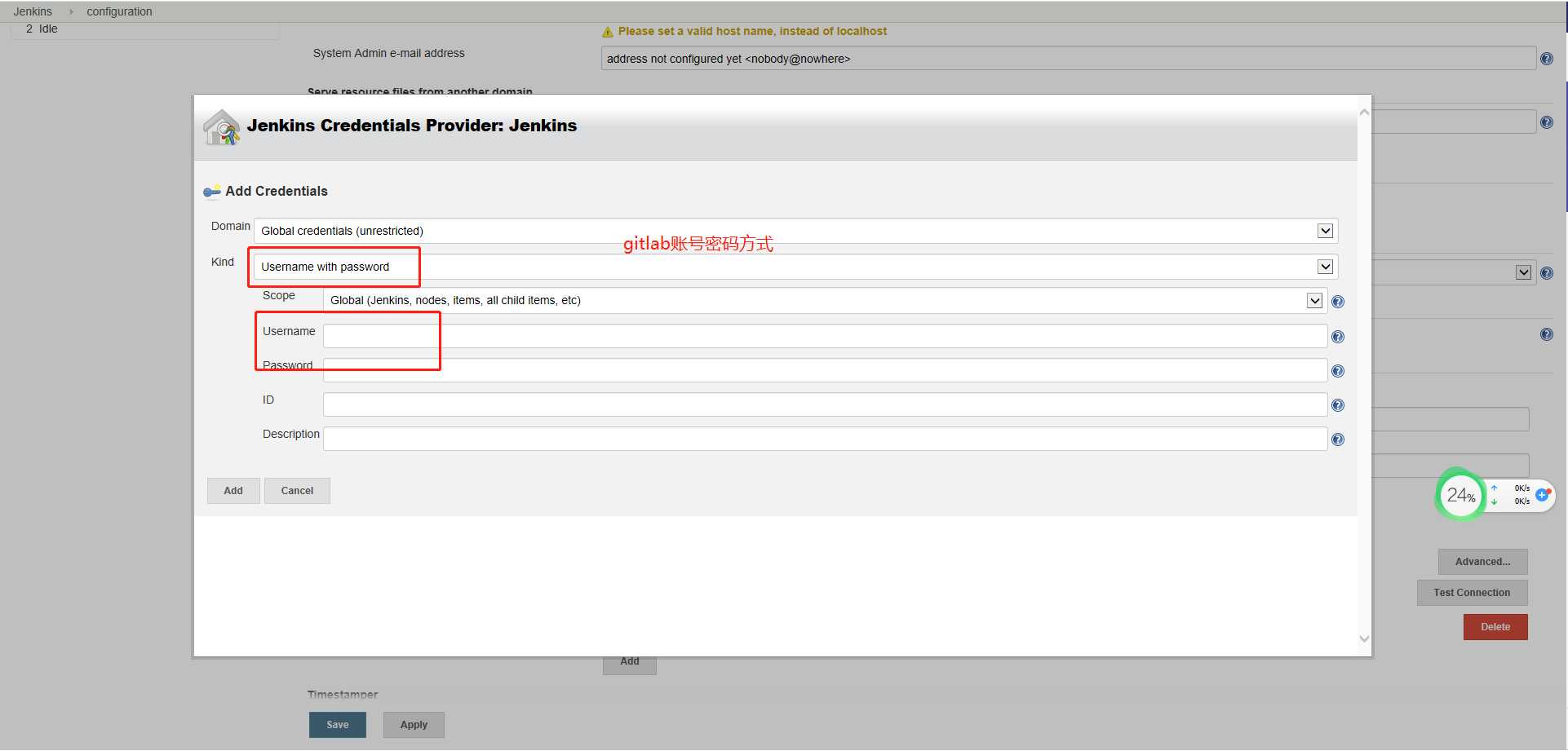Image resolution: width=1568 pixels, height=751 pixels.
Task: Click the red Delete button
Action: click(x=1495, y=627)
